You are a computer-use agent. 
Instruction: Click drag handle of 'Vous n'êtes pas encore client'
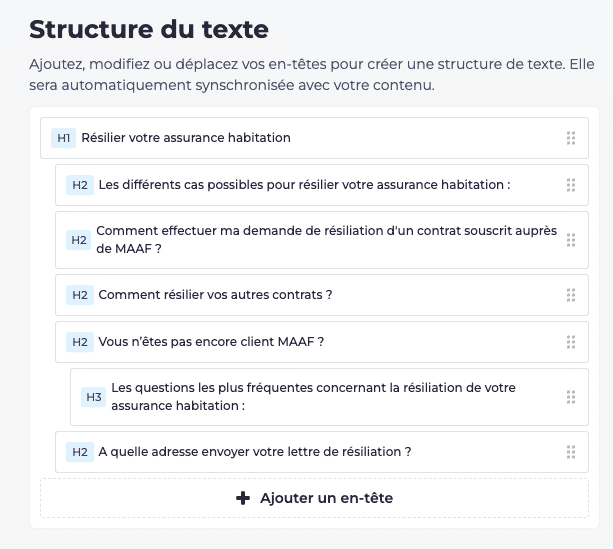[571, 342]
